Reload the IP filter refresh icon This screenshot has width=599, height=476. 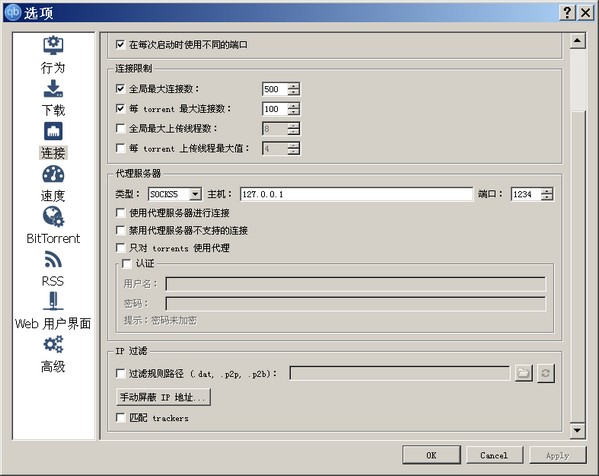pos(546,373)
